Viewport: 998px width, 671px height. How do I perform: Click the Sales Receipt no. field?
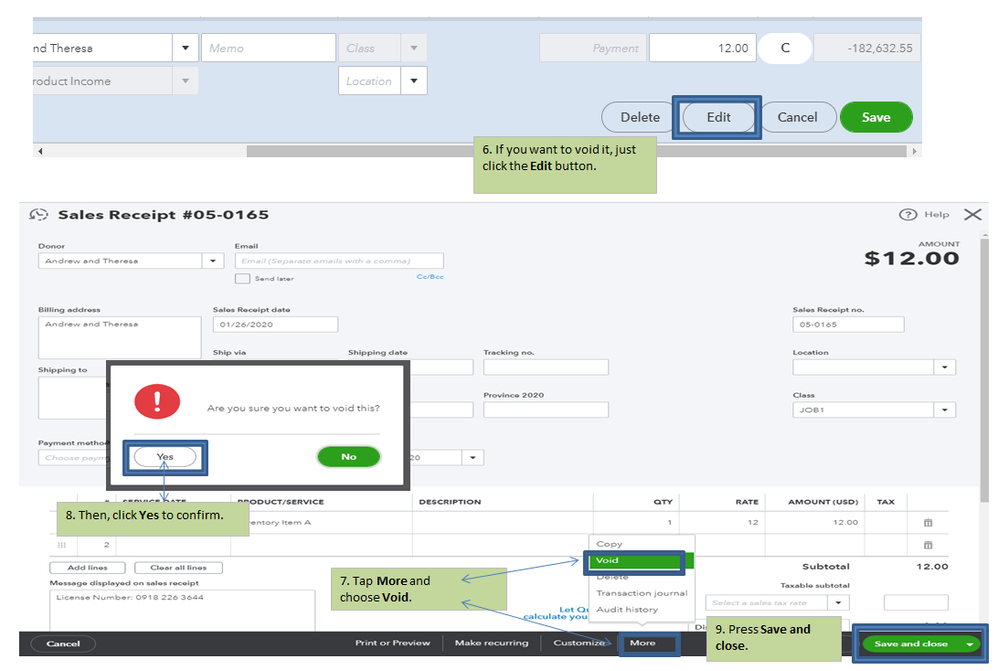click(x=848, y=324)
